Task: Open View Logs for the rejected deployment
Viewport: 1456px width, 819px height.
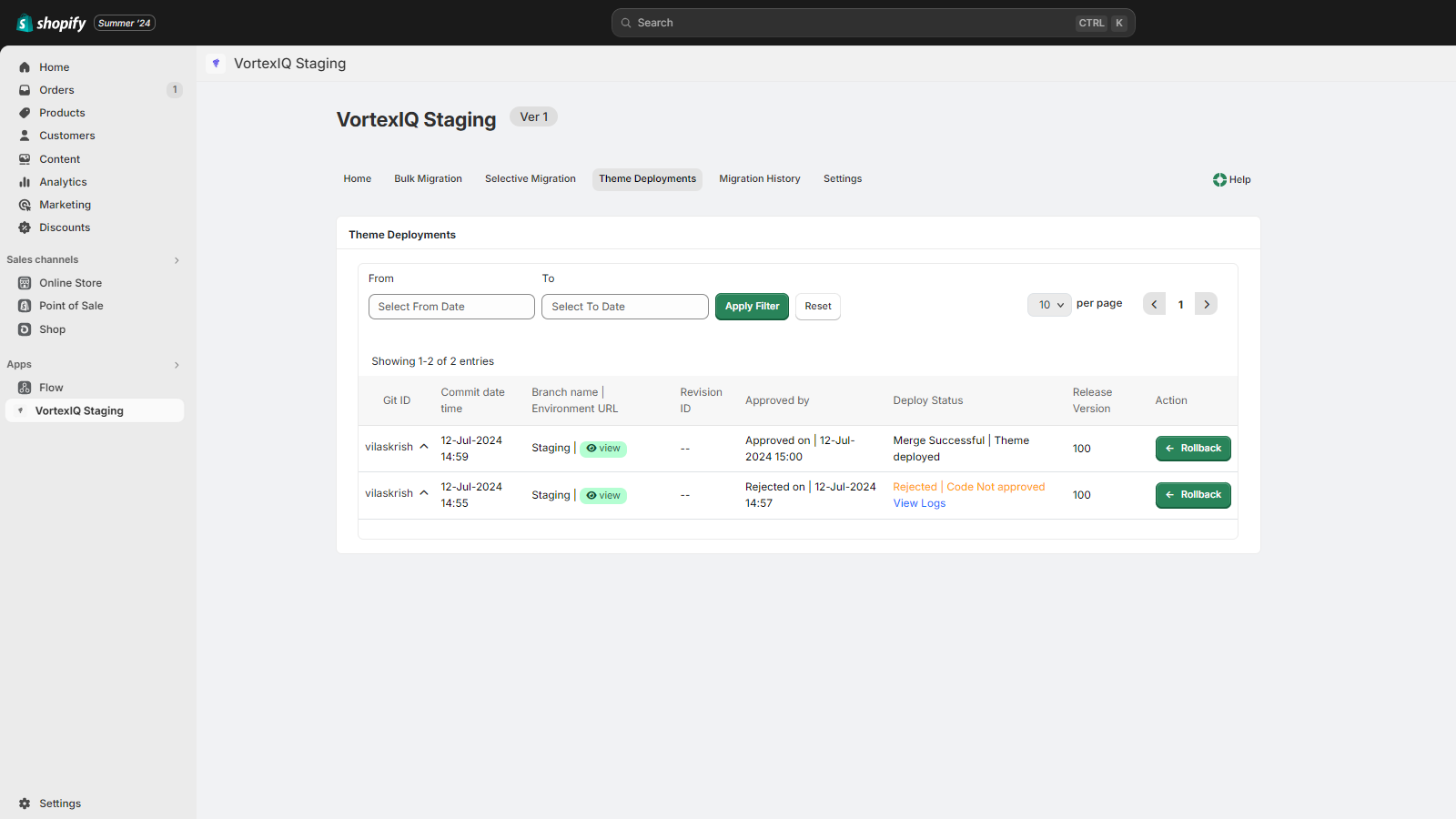Action: 919,502
